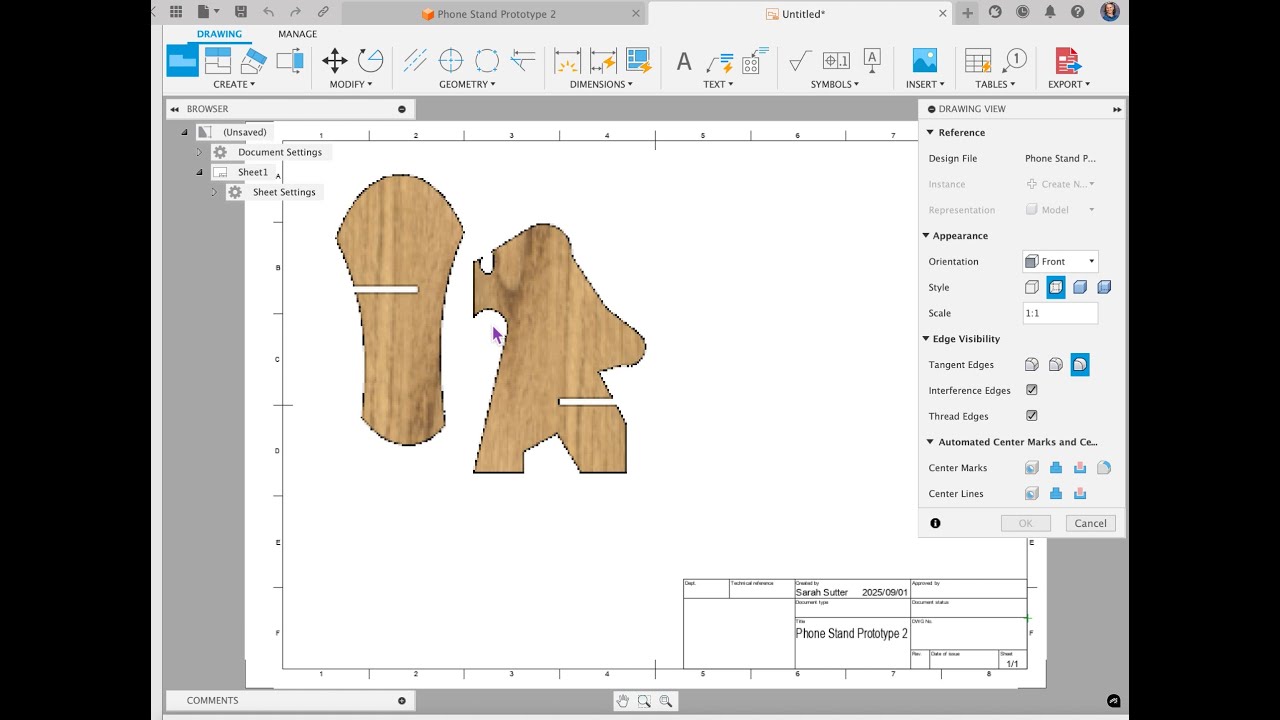Set Style to Shaded with Hidden Edges
This screenshot has height=720, width=1280.
pos(1104,287)
